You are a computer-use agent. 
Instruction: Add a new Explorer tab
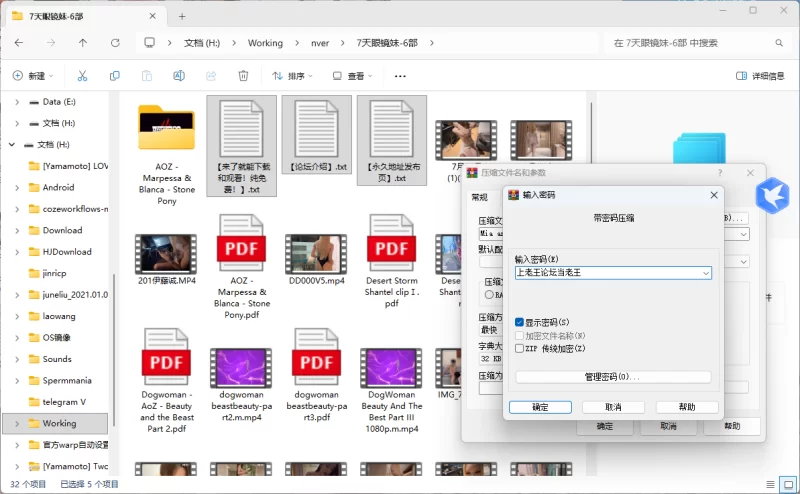[x=182, y=16]
